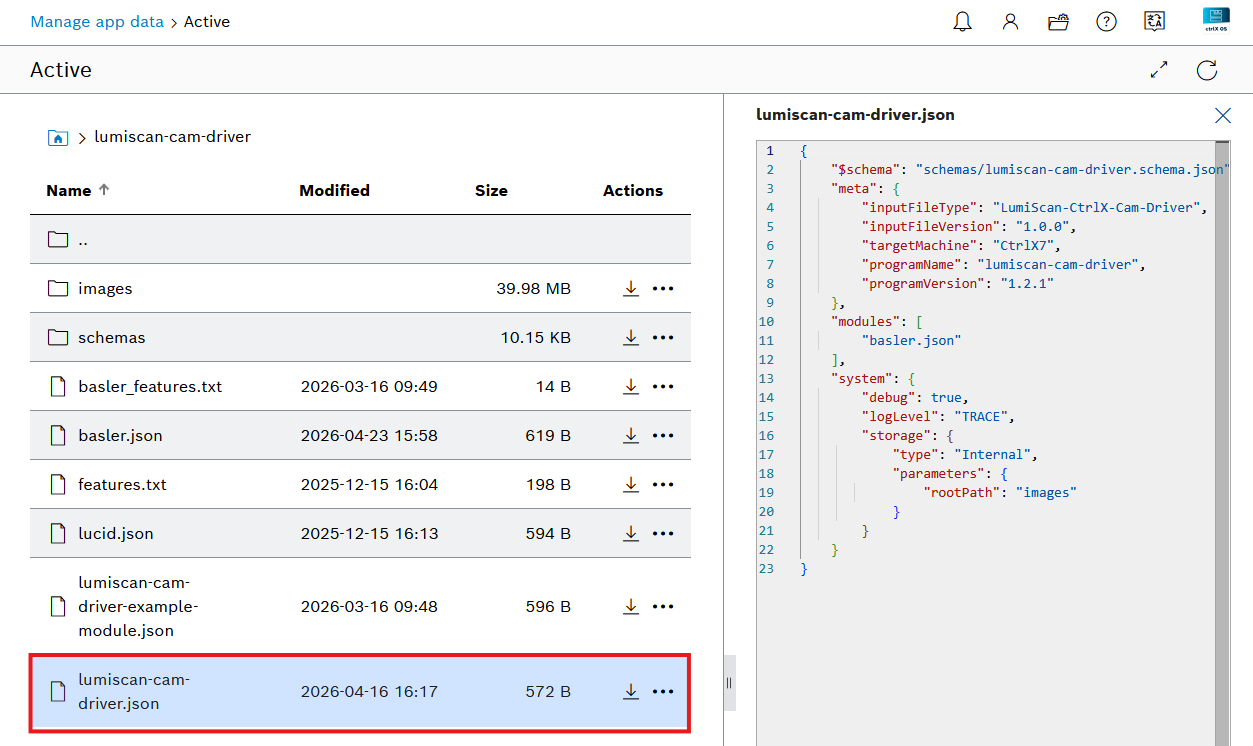
Task: Open more actions for schemas folder
Action: [x=663, y=338]
